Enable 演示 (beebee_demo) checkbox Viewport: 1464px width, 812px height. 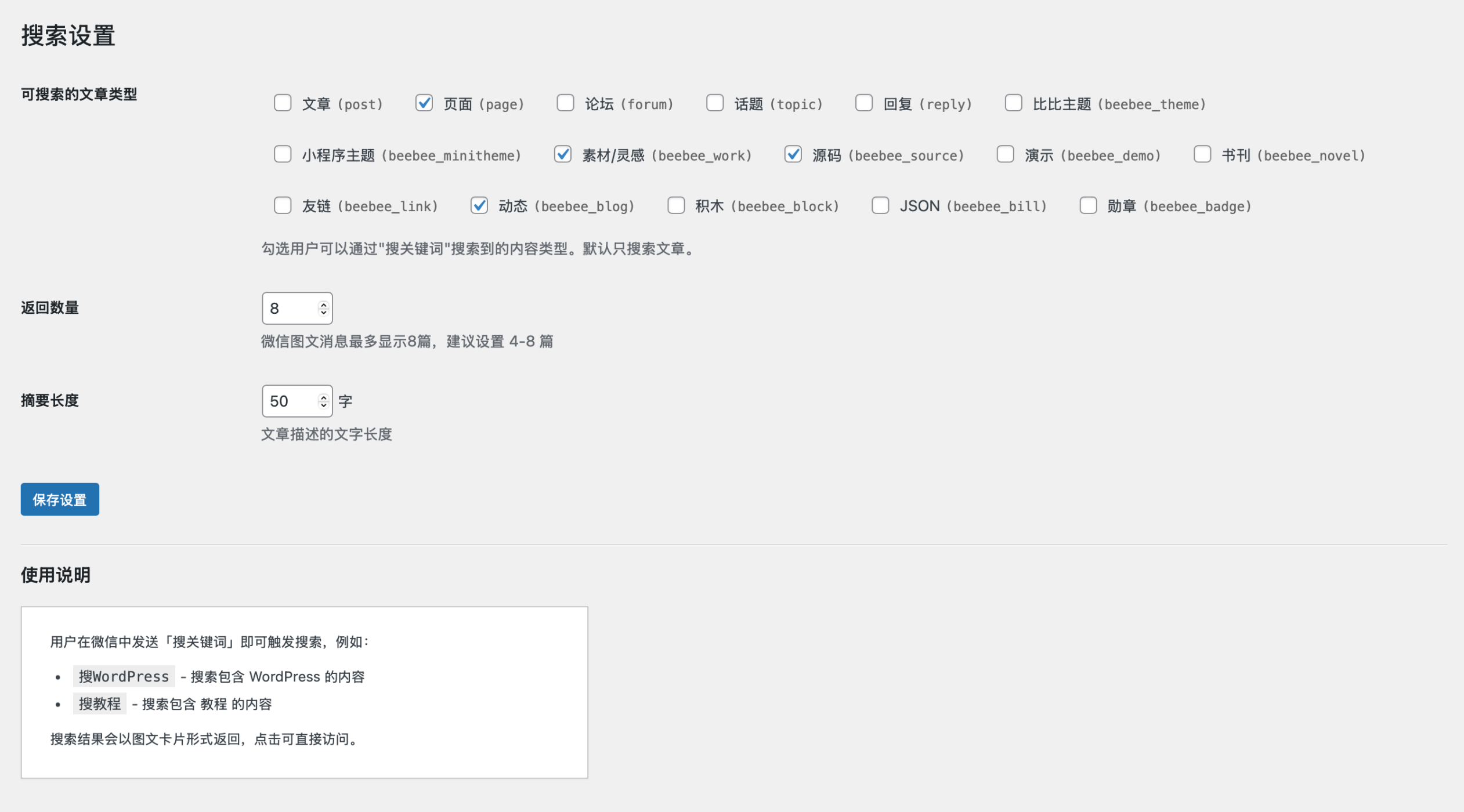(1005, 154)
